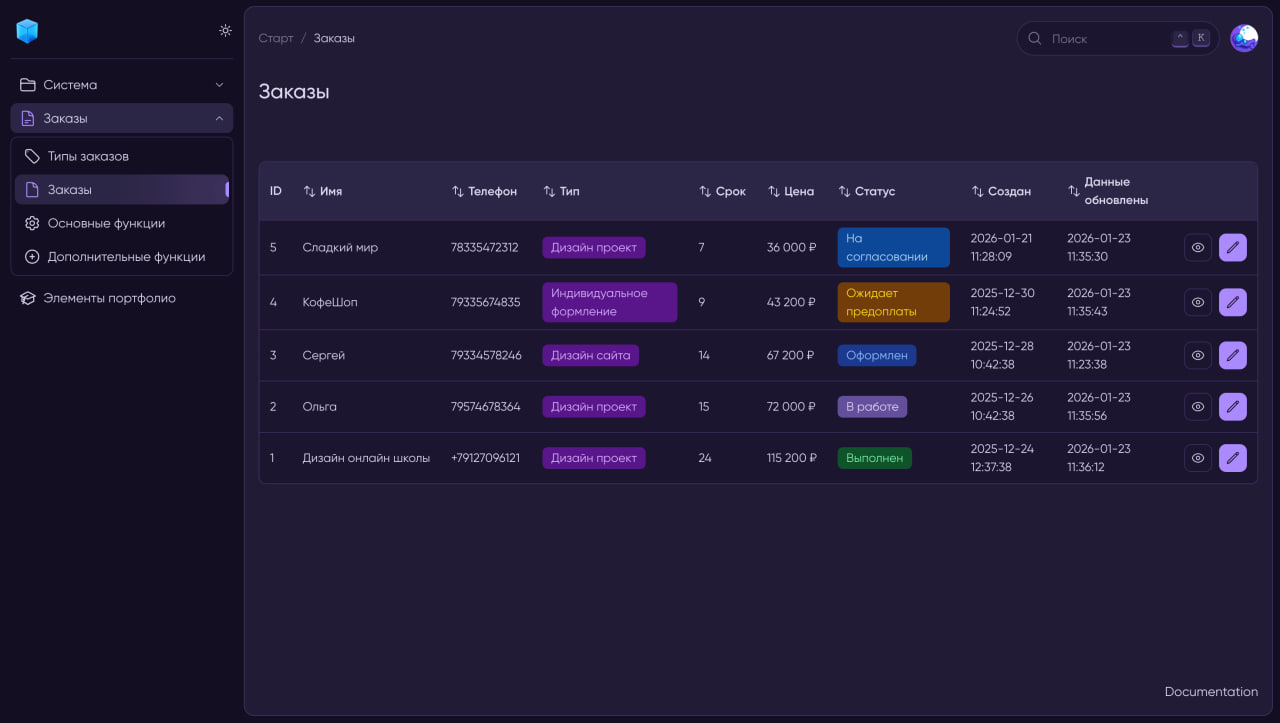View КофеШоп order details with eye icon
The image size is (1280, 723).
pos(1197,302)
